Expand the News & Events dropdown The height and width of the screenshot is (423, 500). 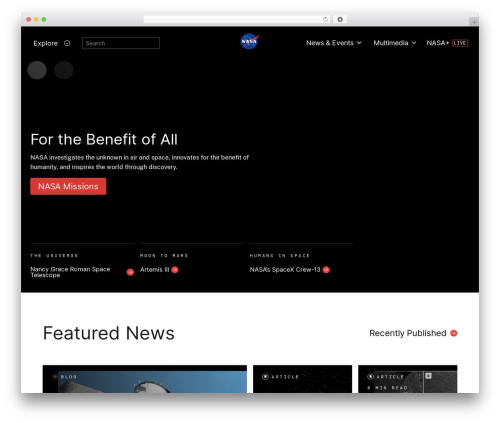334,43
